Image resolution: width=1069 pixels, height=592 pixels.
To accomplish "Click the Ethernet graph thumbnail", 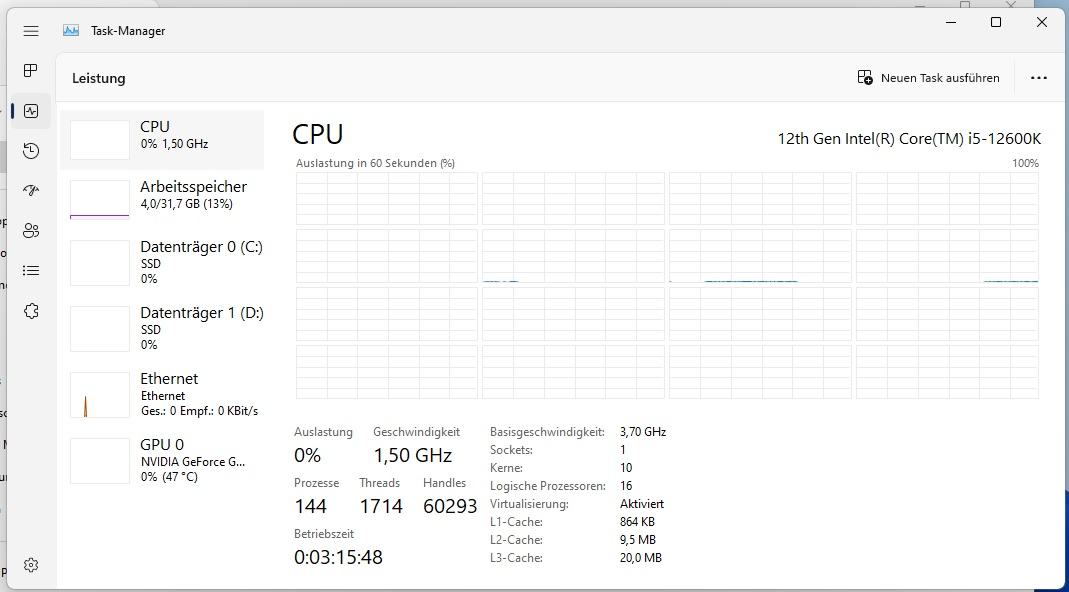I will pyautogui.click(x=100, y=394).
